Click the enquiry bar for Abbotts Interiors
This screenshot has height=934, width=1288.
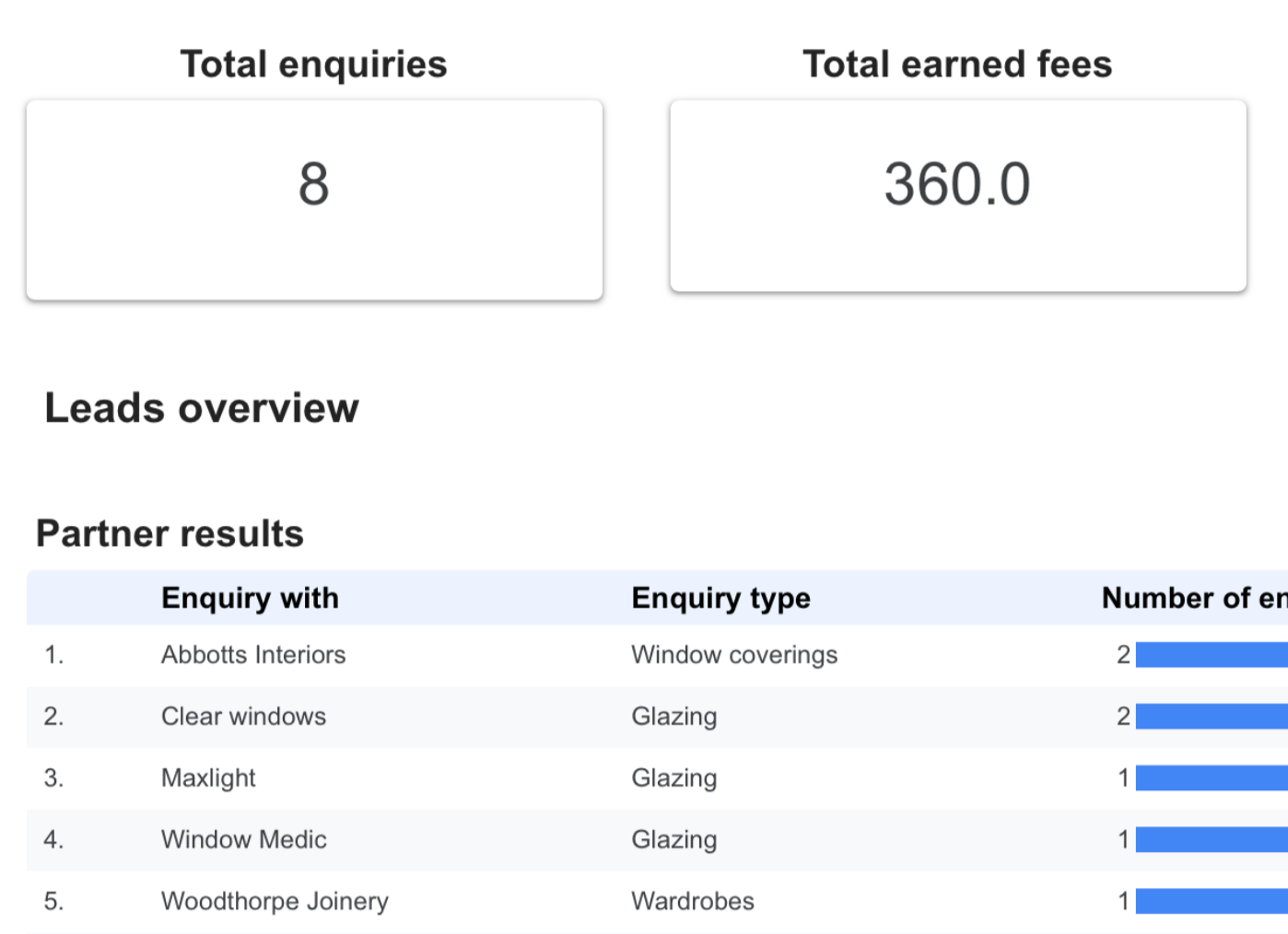click(x=1212, y=655)
